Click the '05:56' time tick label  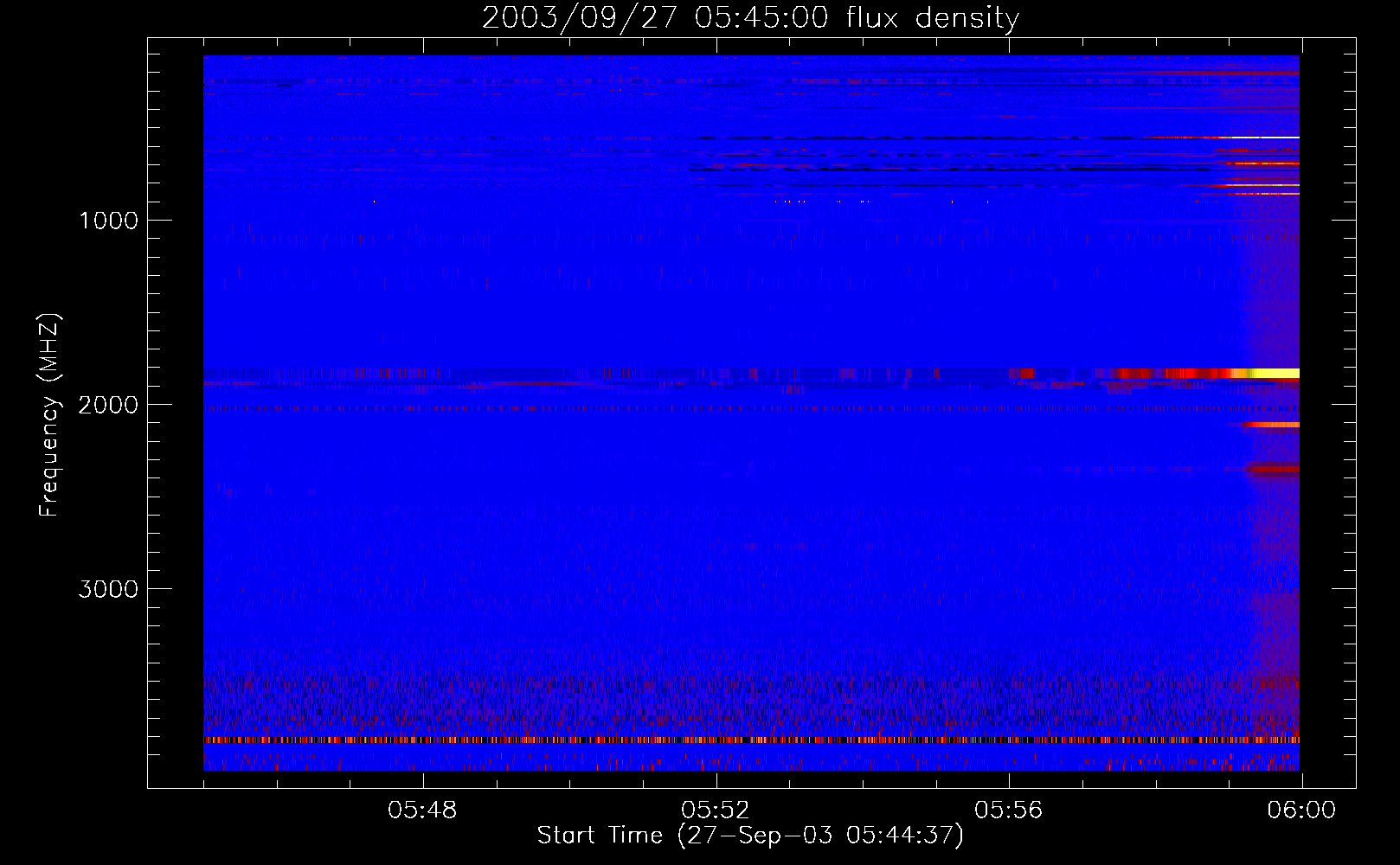tap(1009, 811)
